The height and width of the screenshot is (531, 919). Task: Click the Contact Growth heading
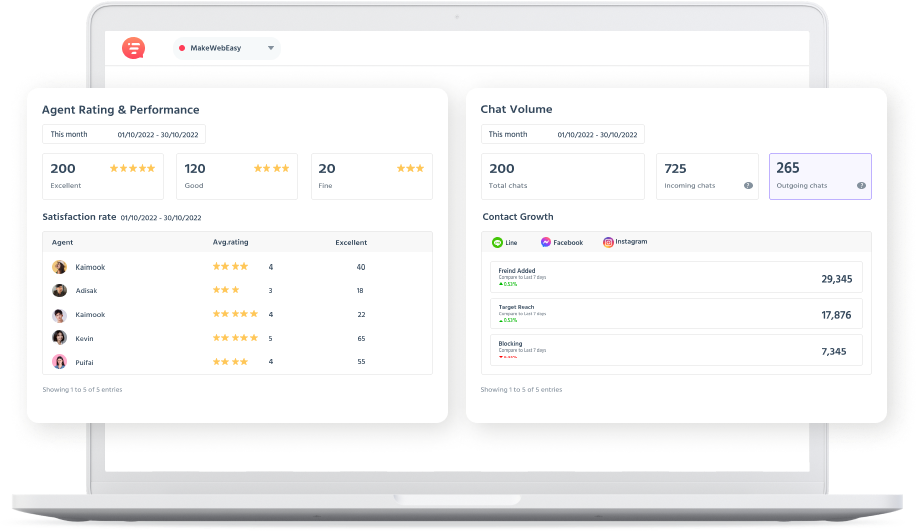(x=518, y=217)
